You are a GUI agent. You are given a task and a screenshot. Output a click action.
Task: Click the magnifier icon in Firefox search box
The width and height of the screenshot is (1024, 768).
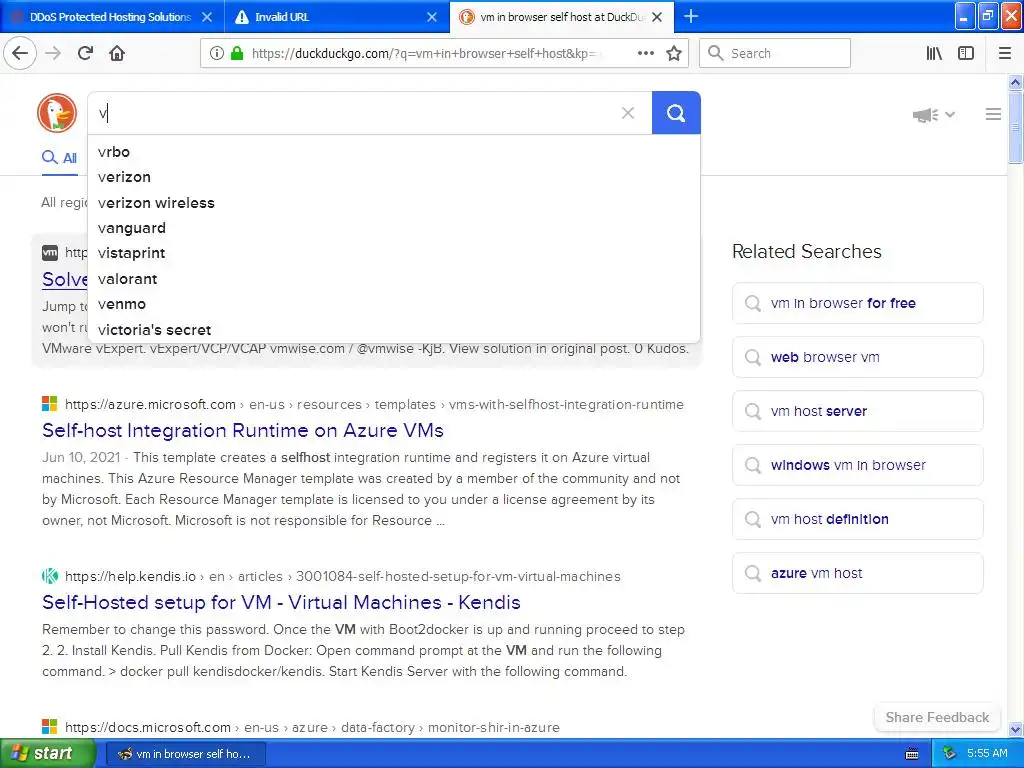(x=716, y=53)
